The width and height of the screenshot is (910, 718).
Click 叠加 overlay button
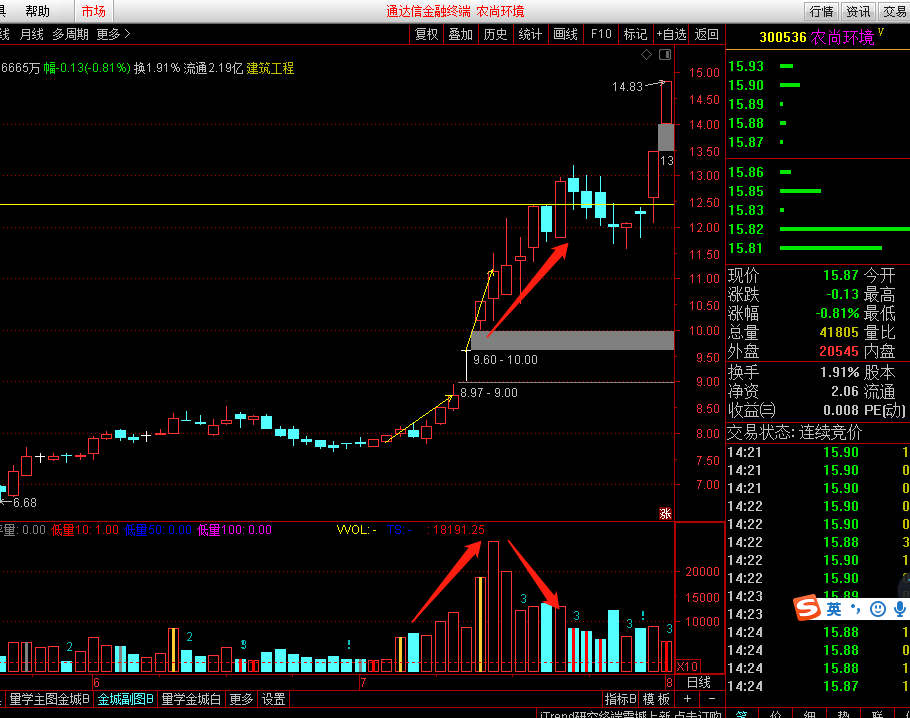tap(461, 34)
